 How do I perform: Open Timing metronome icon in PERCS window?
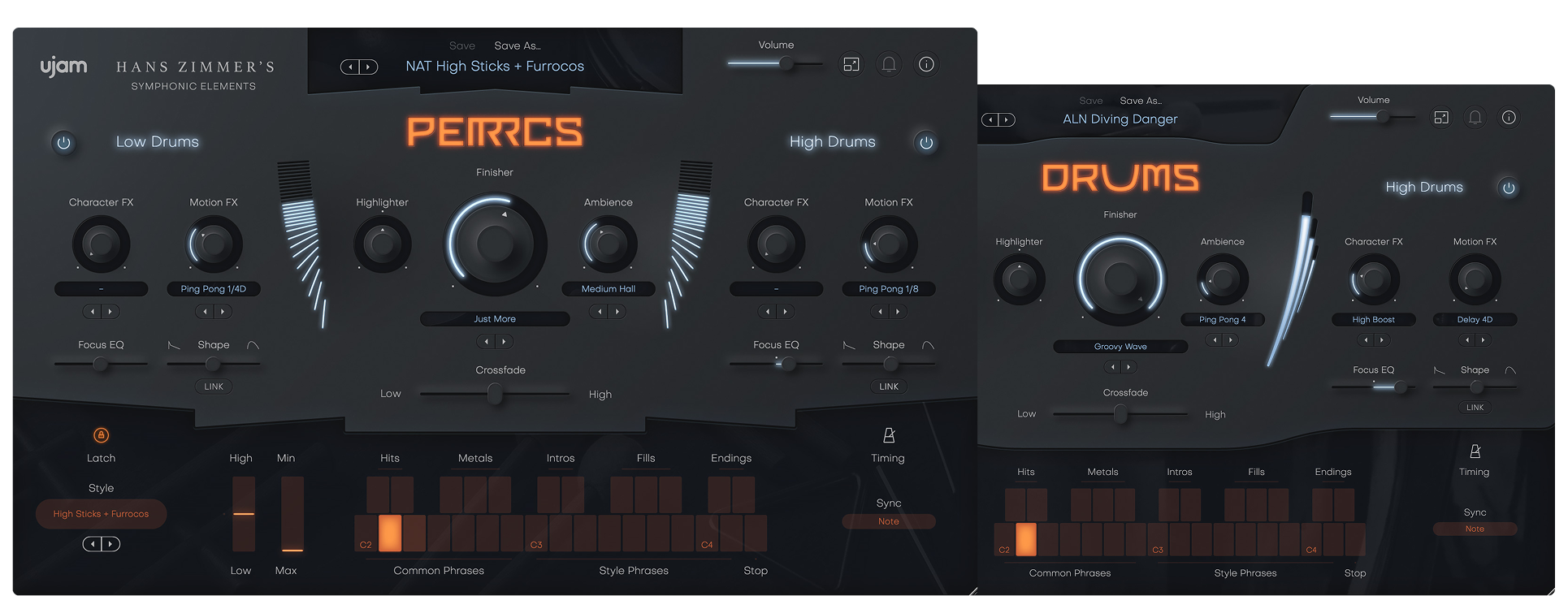point(889,435)
